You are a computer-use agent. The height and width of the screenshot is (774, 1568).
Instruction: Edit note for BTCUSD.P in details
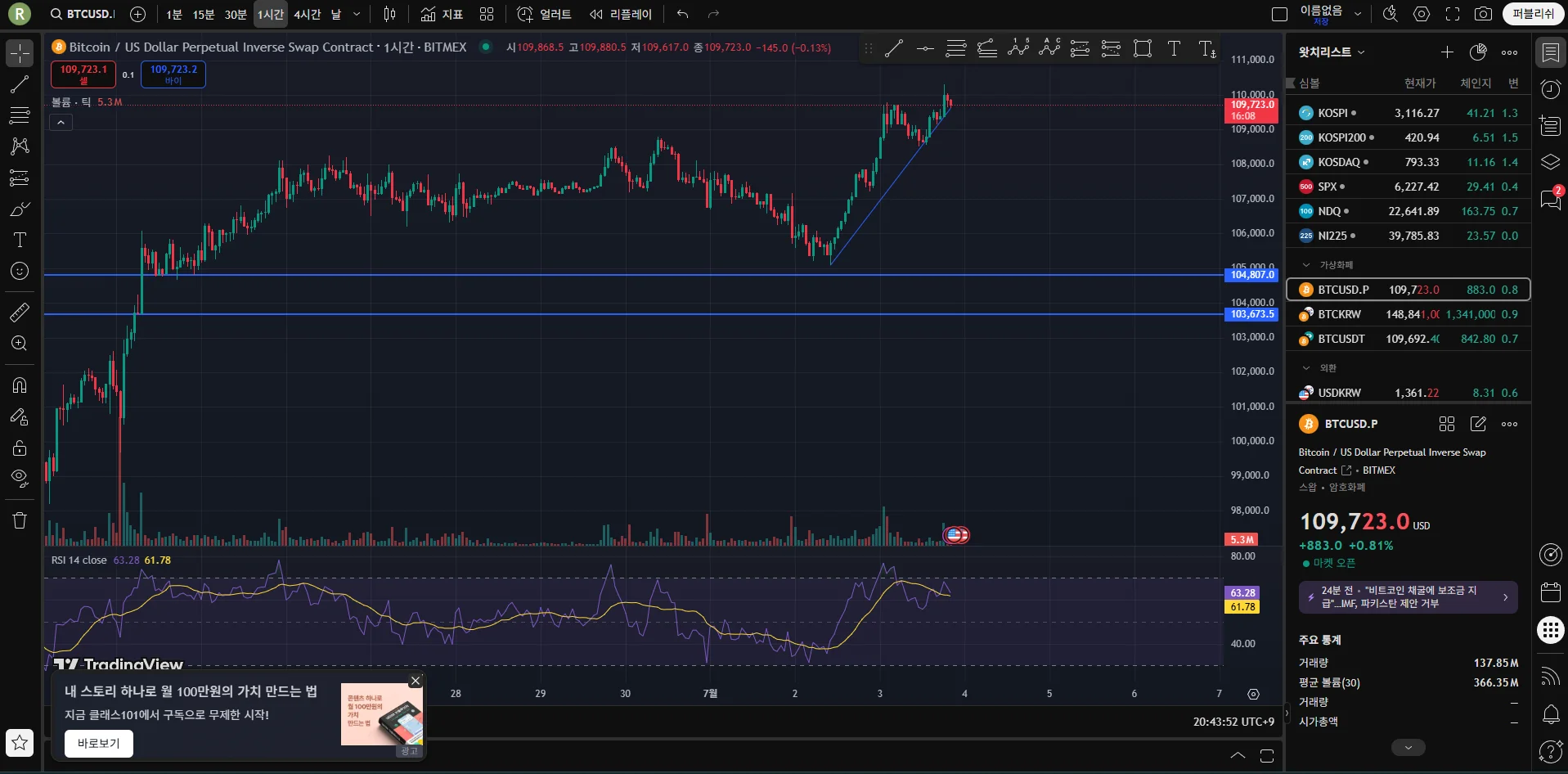[x=1478, y=424]
